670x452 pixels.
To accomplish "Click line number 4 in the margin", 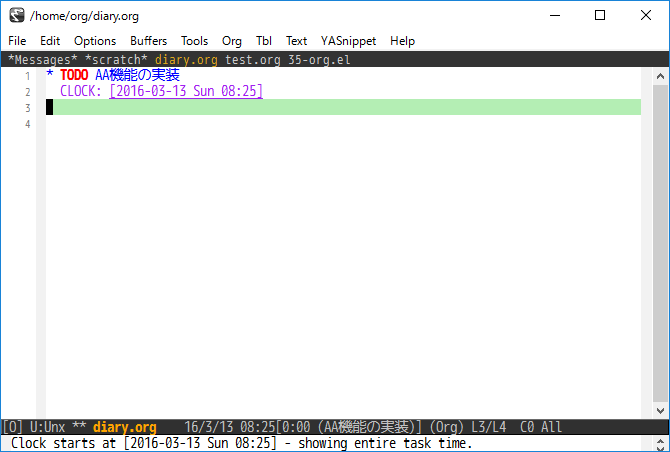I will [28, 124].
